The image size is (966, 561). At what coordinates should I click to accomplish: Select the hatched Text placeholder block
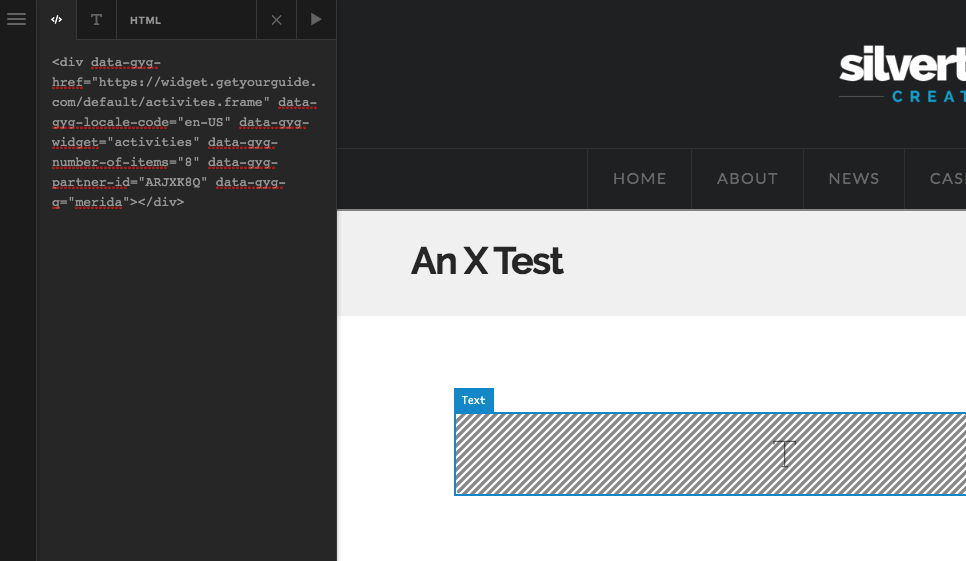[x=710, y=454]
